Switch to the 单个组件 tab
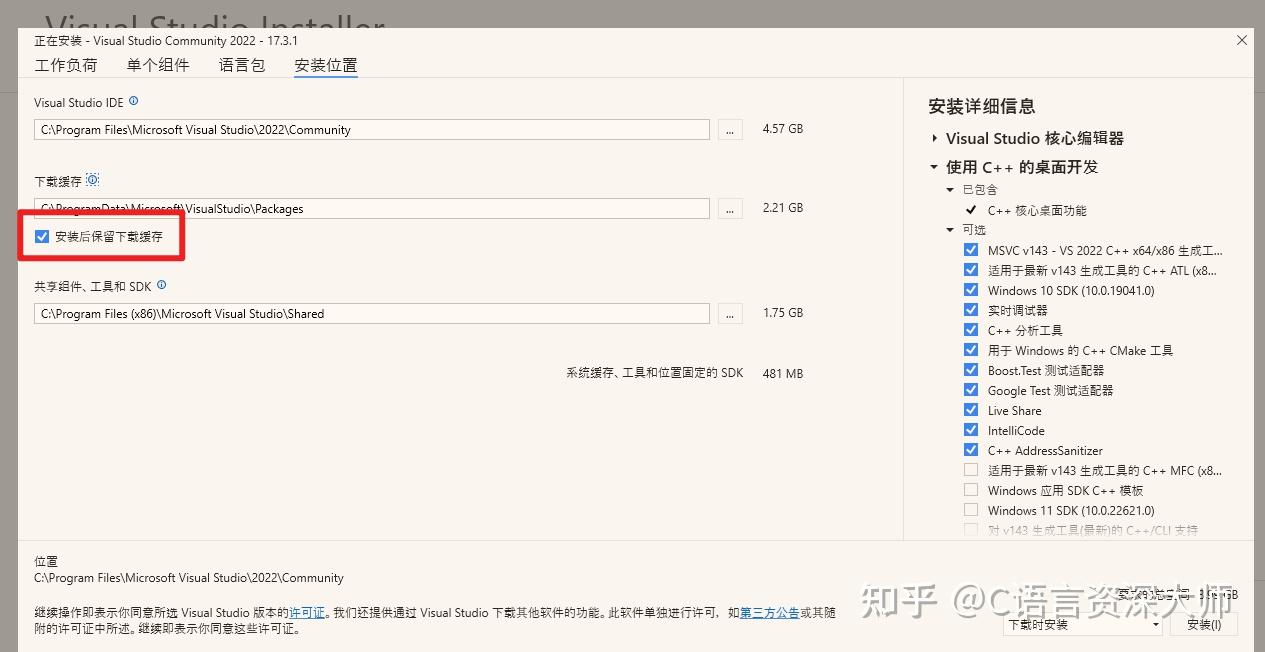The width and height of the screenshot is (1265, 652). (157, 64)
